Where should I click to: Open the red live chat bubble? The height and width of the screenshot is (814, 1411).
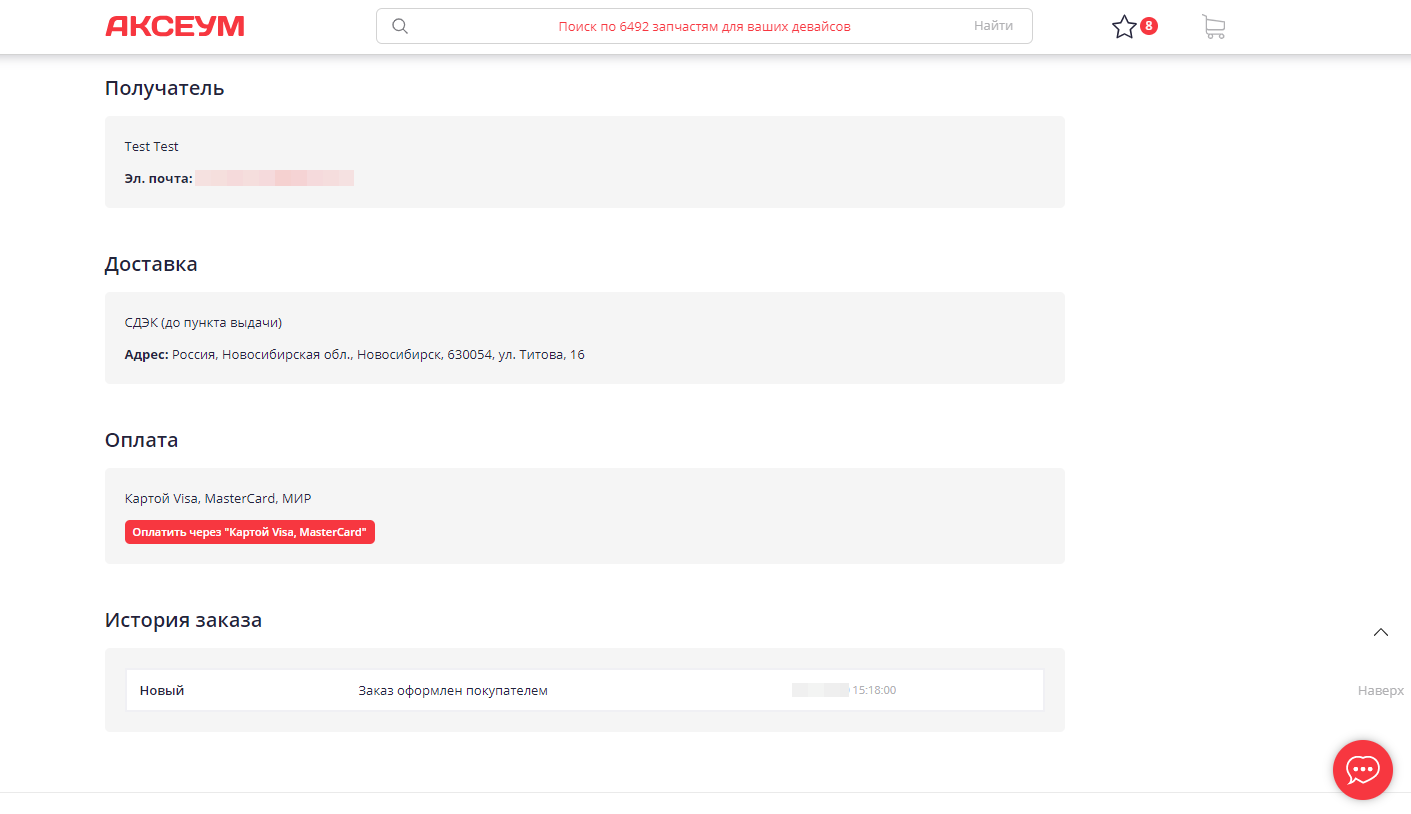click(x=1362, y=769)
